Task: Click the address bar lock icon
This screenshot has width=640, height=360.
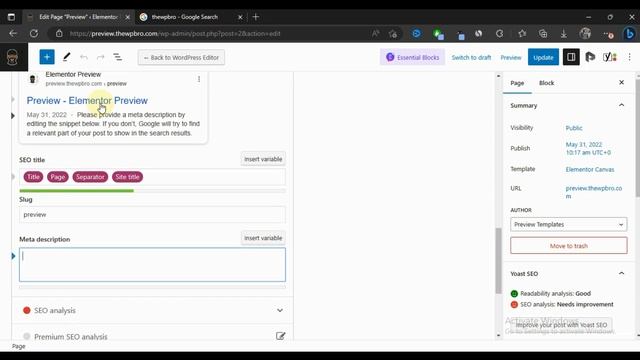Action: pos(59,33)
